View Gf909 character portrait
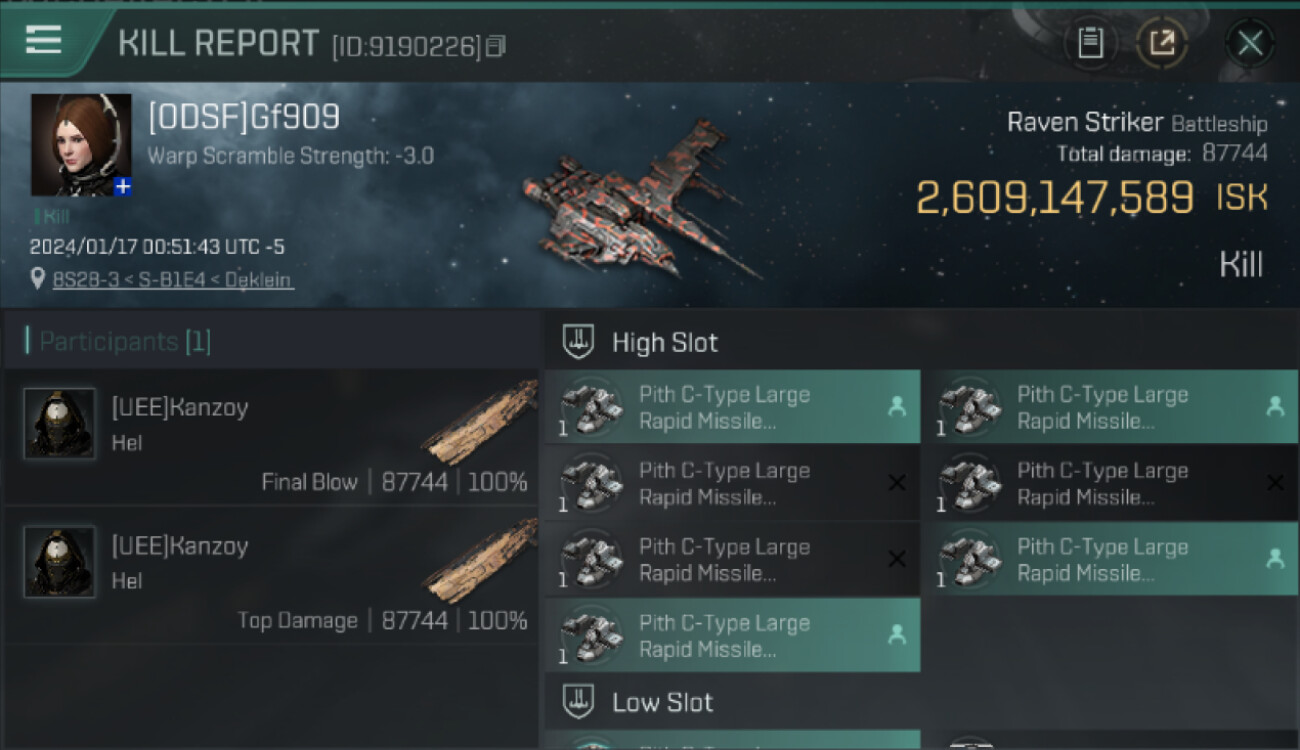The width and height of the screenshot is (1300, 750). pos(80,144)
